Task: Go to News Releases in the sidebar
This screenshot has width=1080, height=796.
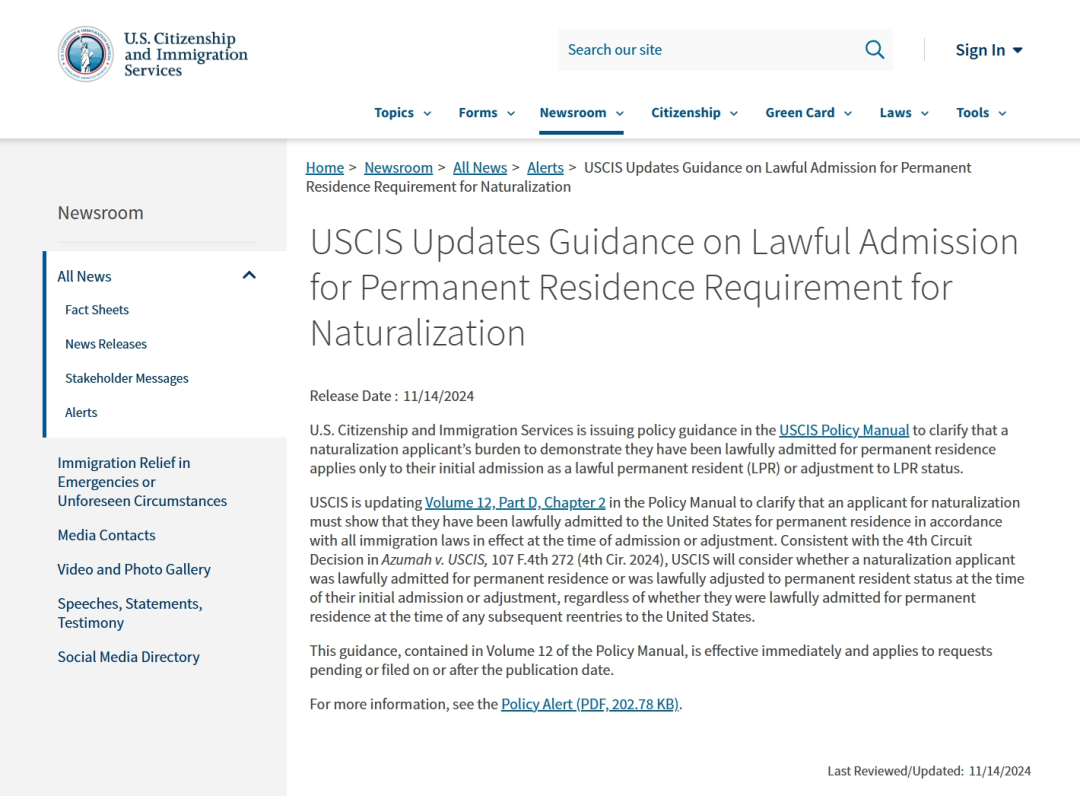Action: pos(105,344)
